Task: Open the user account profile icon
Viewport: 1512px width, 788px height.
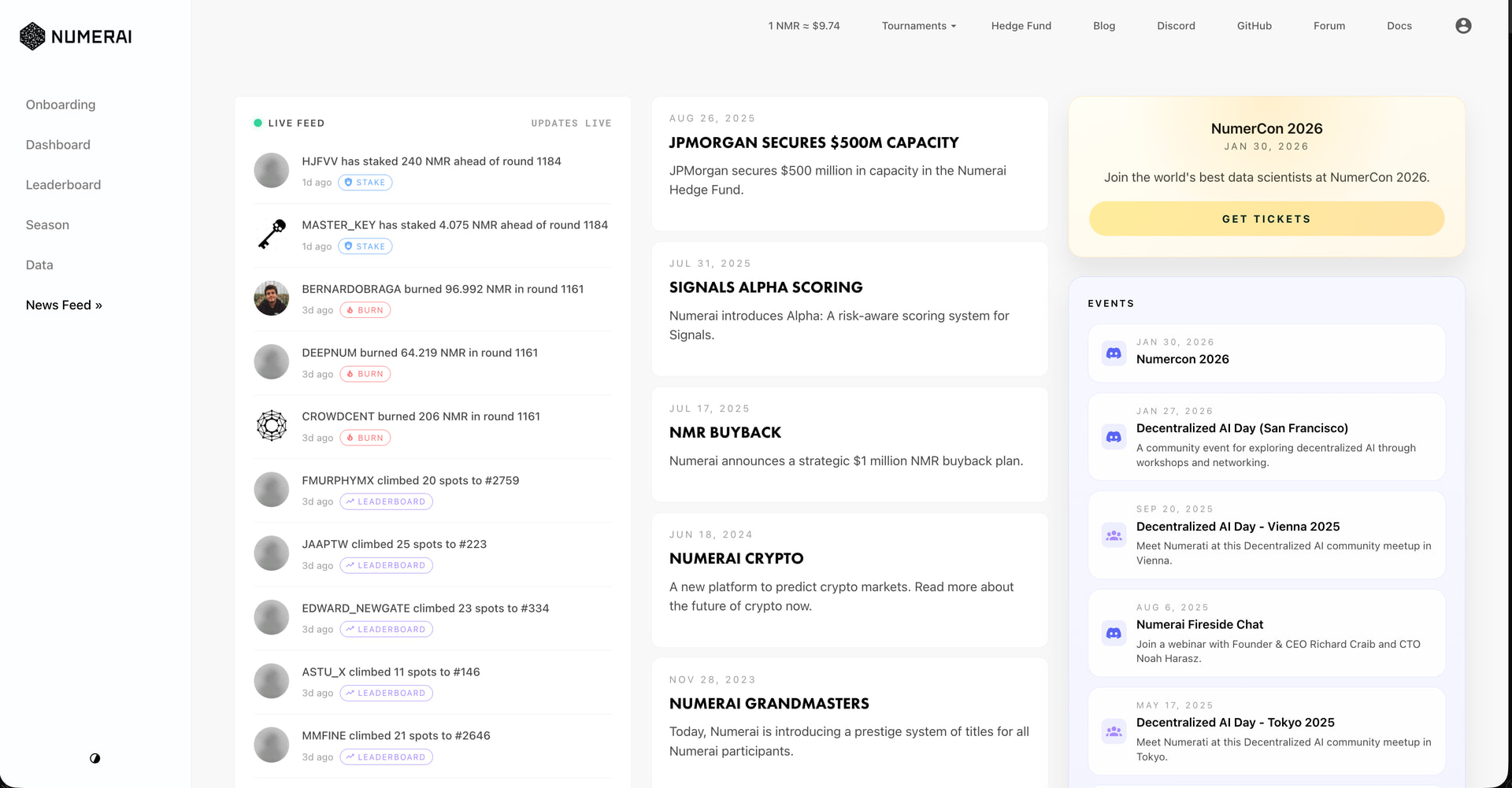Action: pyautogui.click(x=1463, y=26)
